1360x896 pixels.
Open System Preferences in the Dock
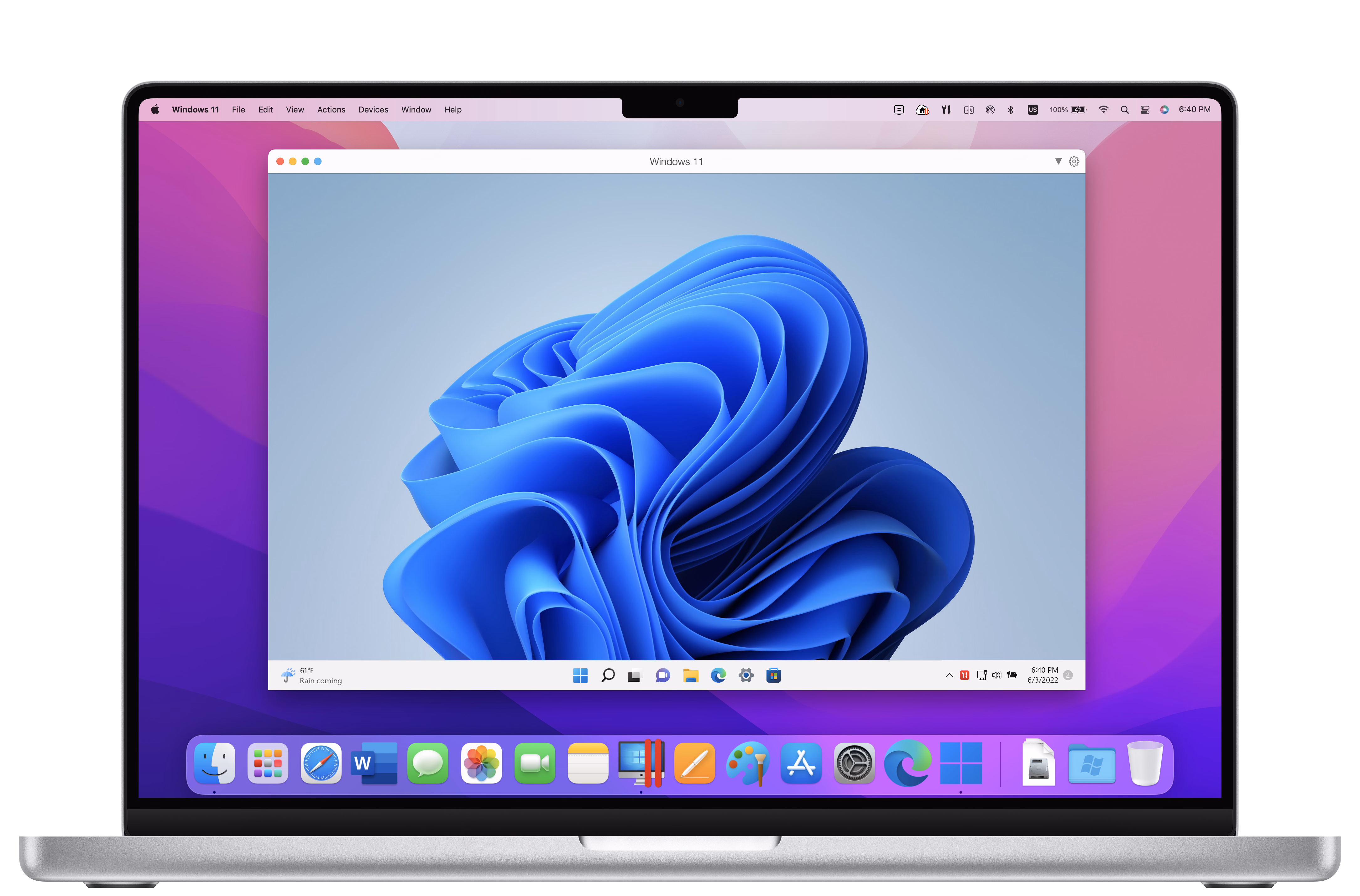pyautogui.click(x=854, y=763)
